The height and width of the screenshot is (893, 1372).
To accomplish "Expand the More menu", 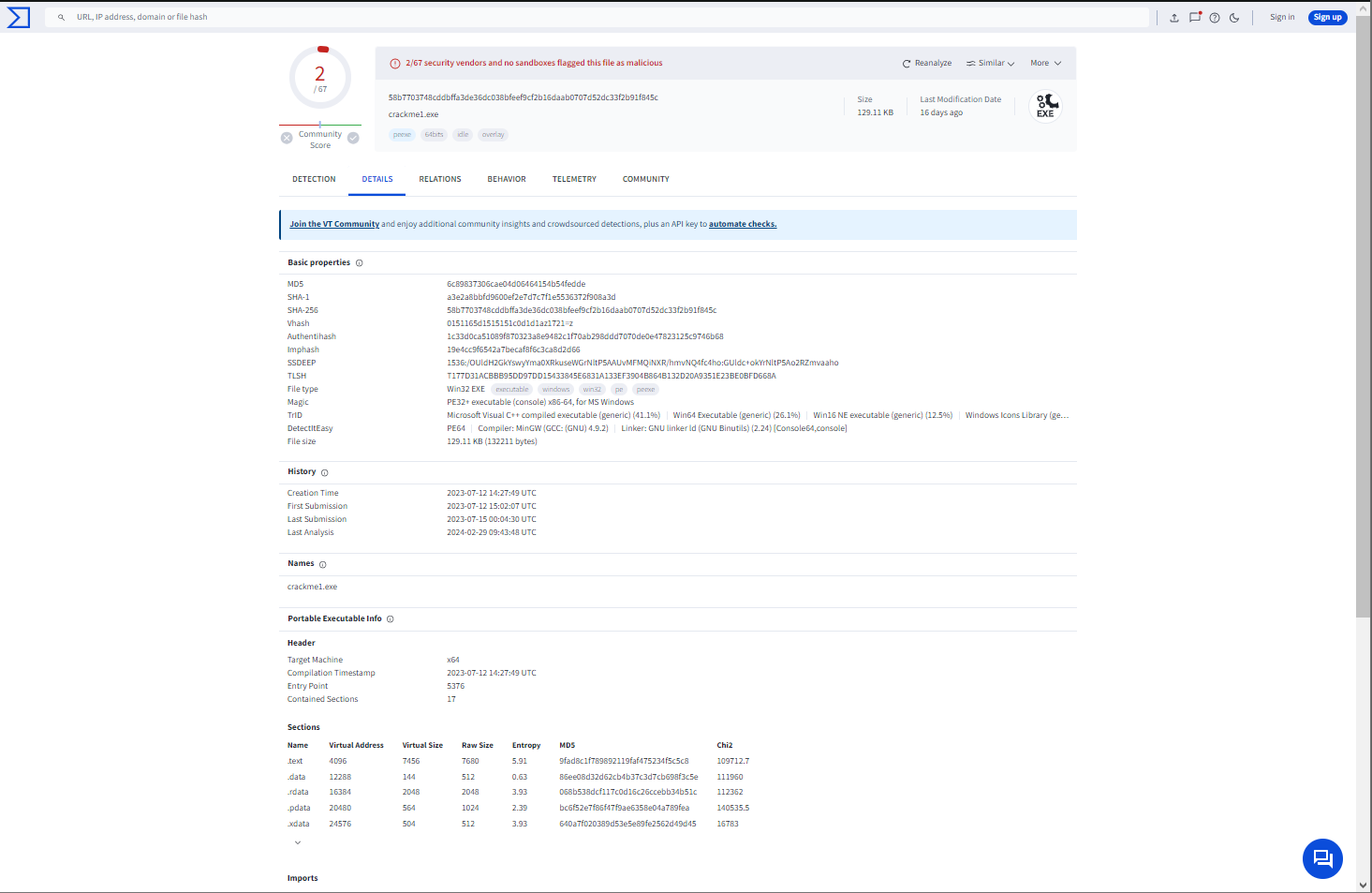I will click(x=1045, y=64).
